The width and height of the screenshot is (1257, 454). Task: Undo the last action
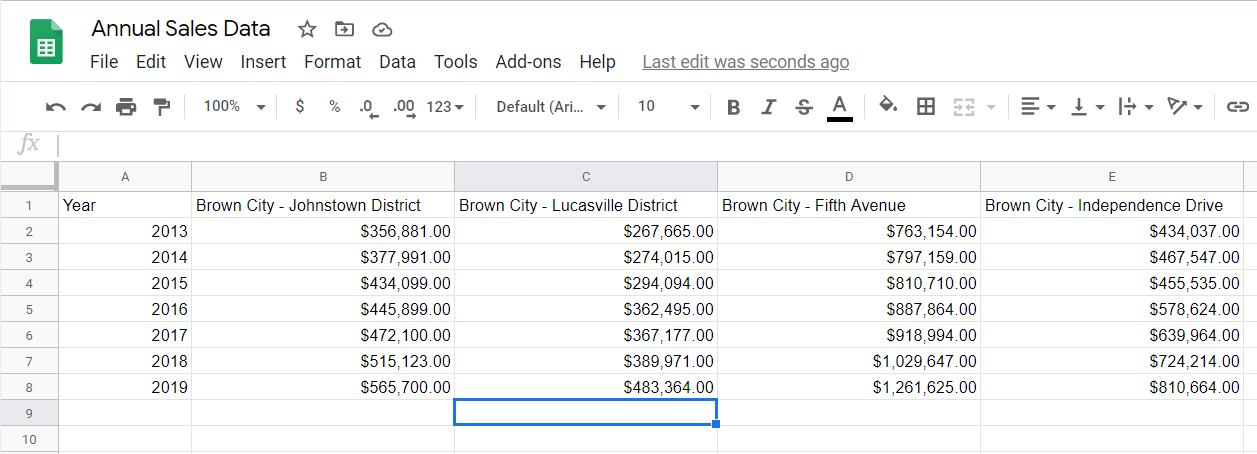coord(57,107)
